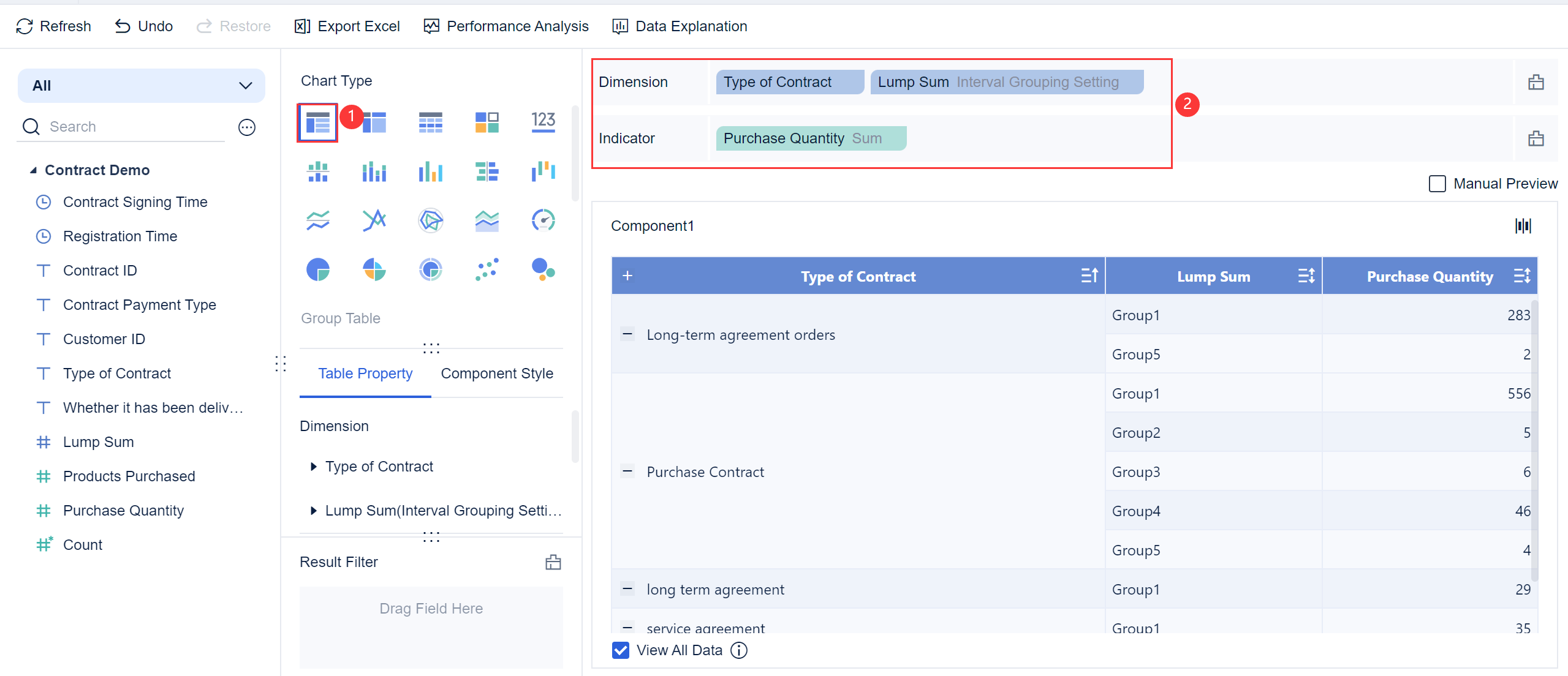Click Component1 column width adjust icon

point(1523,226)
